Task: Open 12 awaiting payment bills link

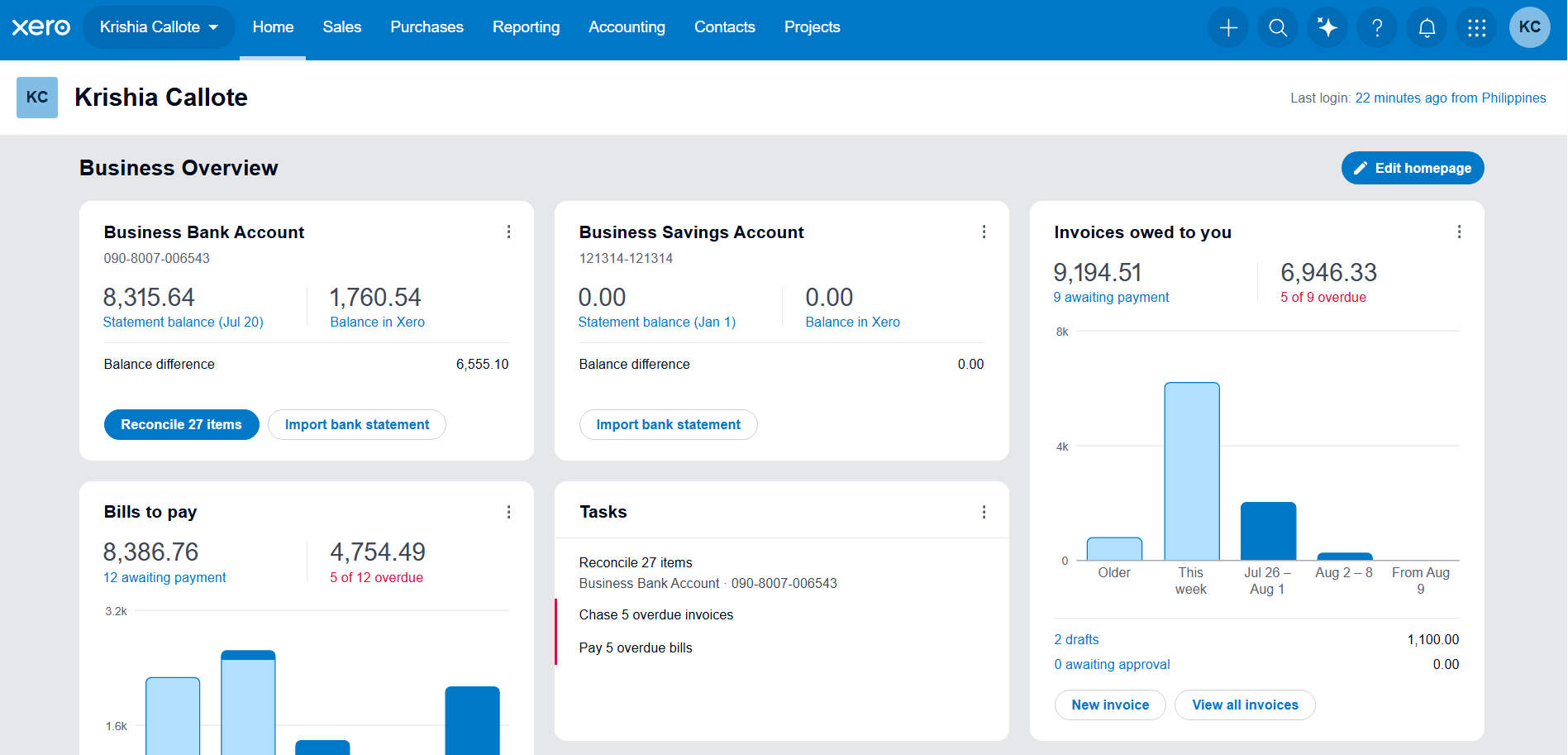Action: (164, 578)
